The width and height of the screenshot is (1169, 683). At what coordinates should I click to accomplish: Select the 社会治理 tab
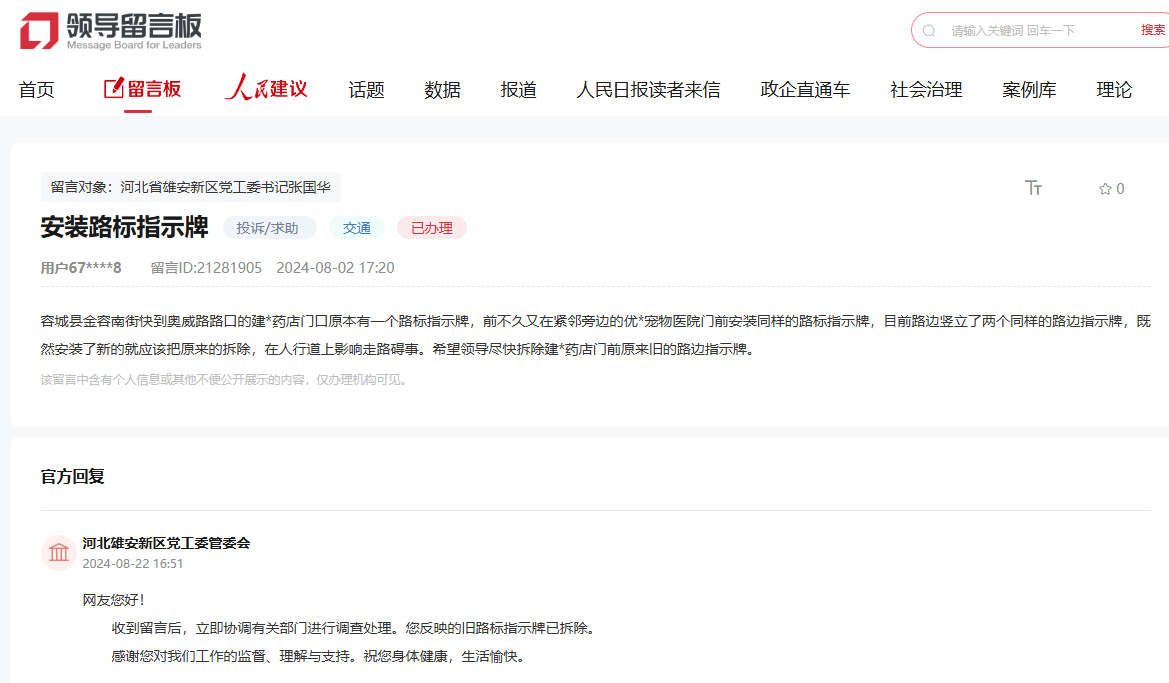tap(926, 90)
